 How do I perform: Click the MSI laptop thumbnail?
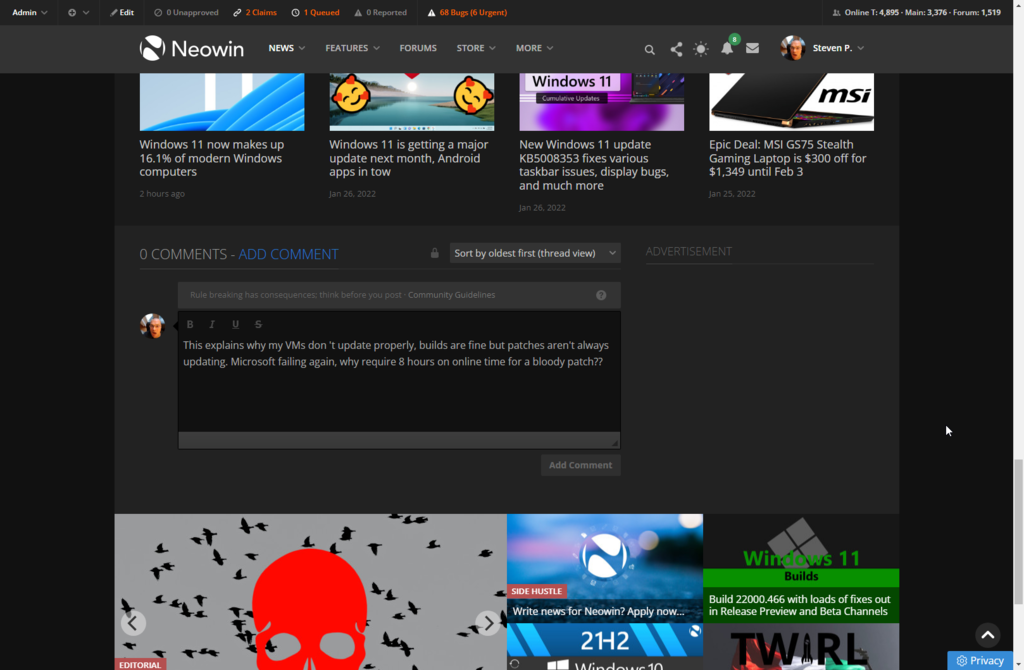coord(792,102)
